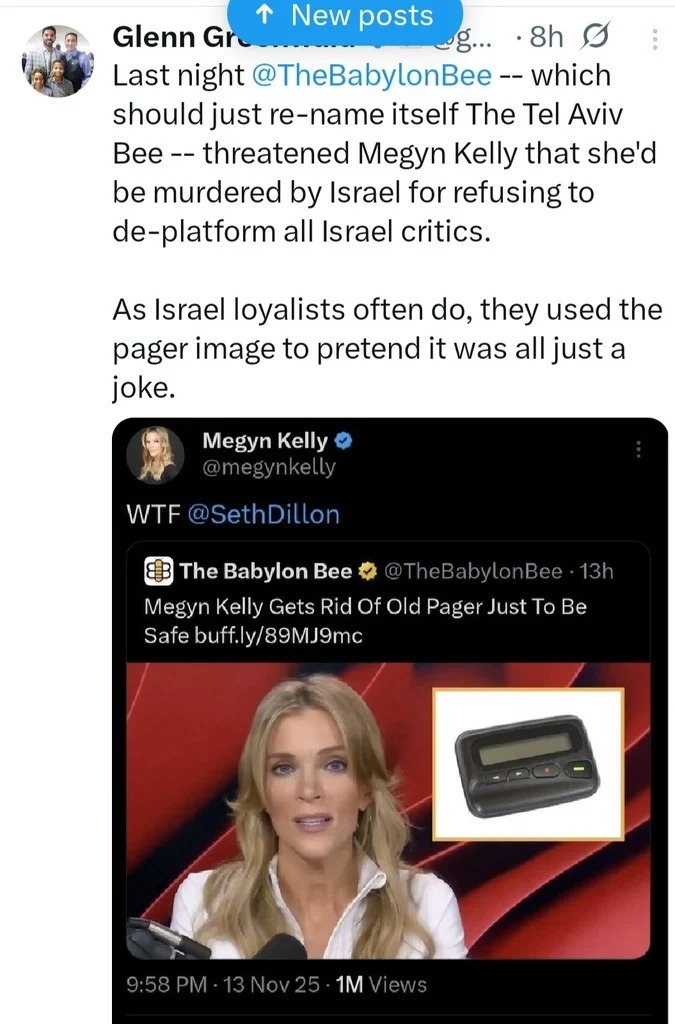Image resolution: width=675 pixels, height=1024 pixels.
Task: Tap Megyn Kelly's profile avatar
Action: pyautogui.click(x=156, y=453)
